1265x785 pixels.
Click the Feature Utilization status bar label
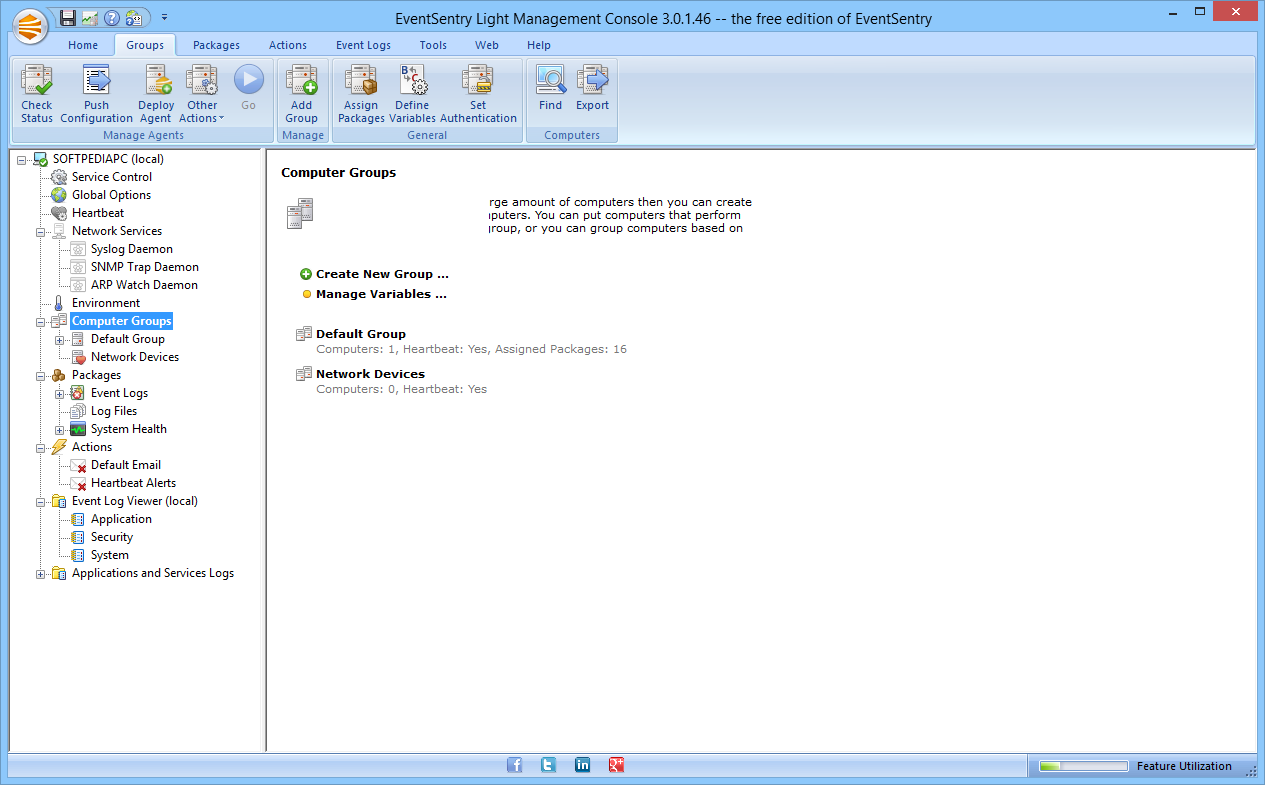1184,766
